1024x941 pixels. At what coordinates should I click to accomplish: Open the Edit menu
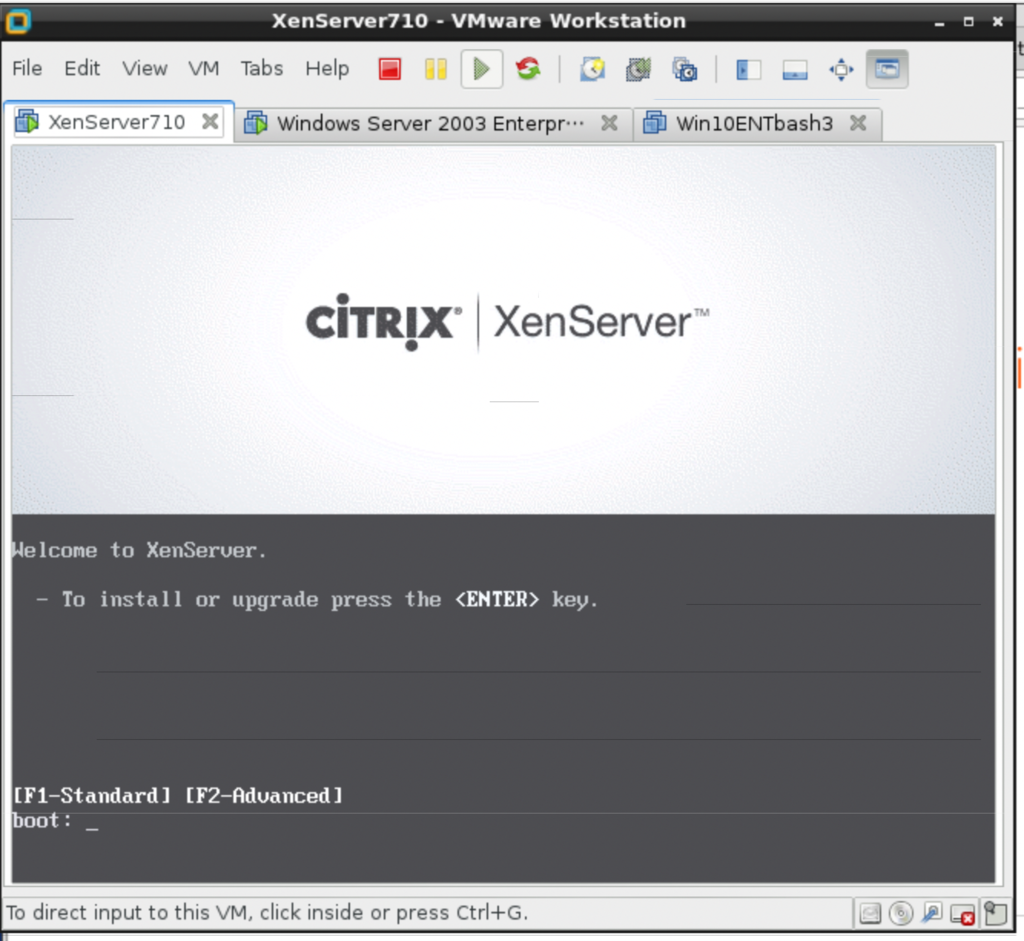tap(82, 68)
